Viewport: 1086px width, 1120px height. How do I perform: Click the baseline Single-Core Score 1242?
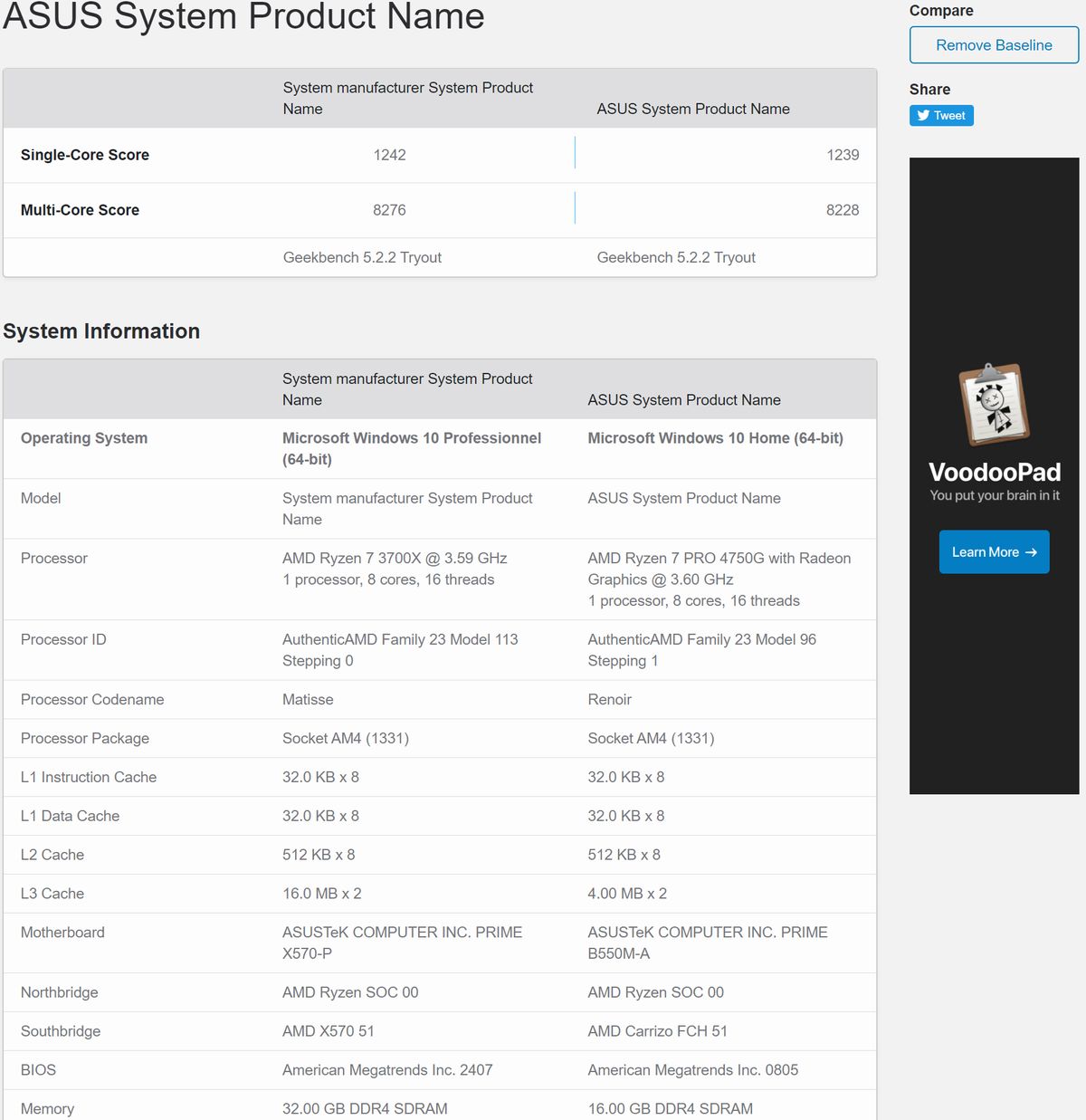[389, 155]
